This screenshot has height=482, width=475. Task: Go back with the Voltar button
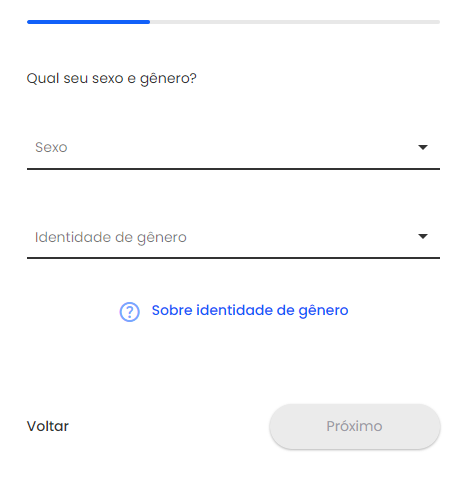[48, 426]
